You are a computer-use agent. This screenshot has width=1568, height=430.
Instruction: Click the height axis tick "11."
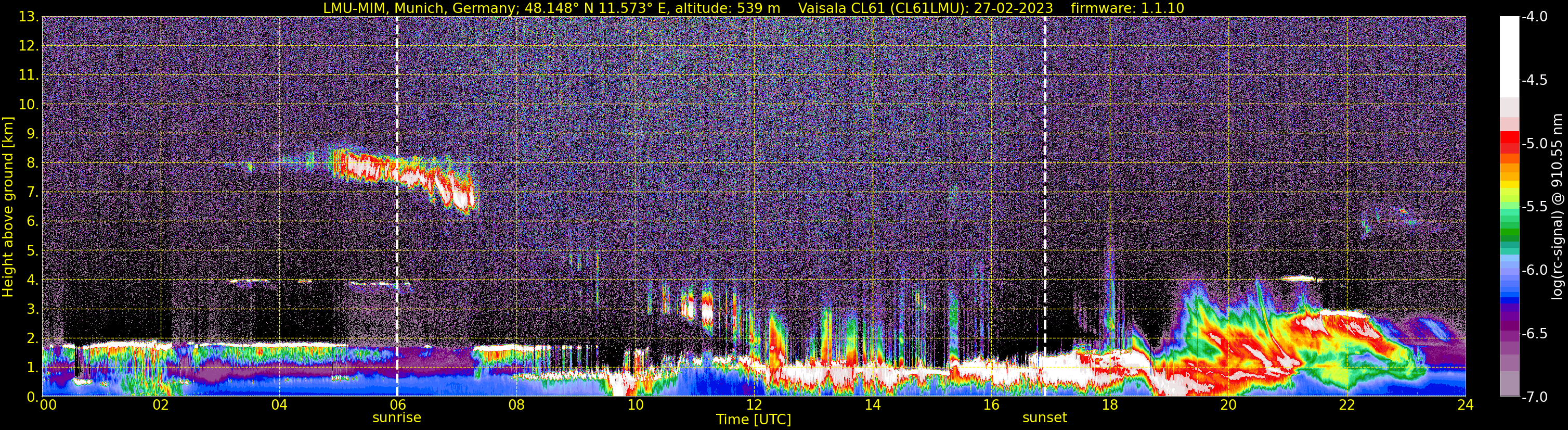click(x=29, y=75)
